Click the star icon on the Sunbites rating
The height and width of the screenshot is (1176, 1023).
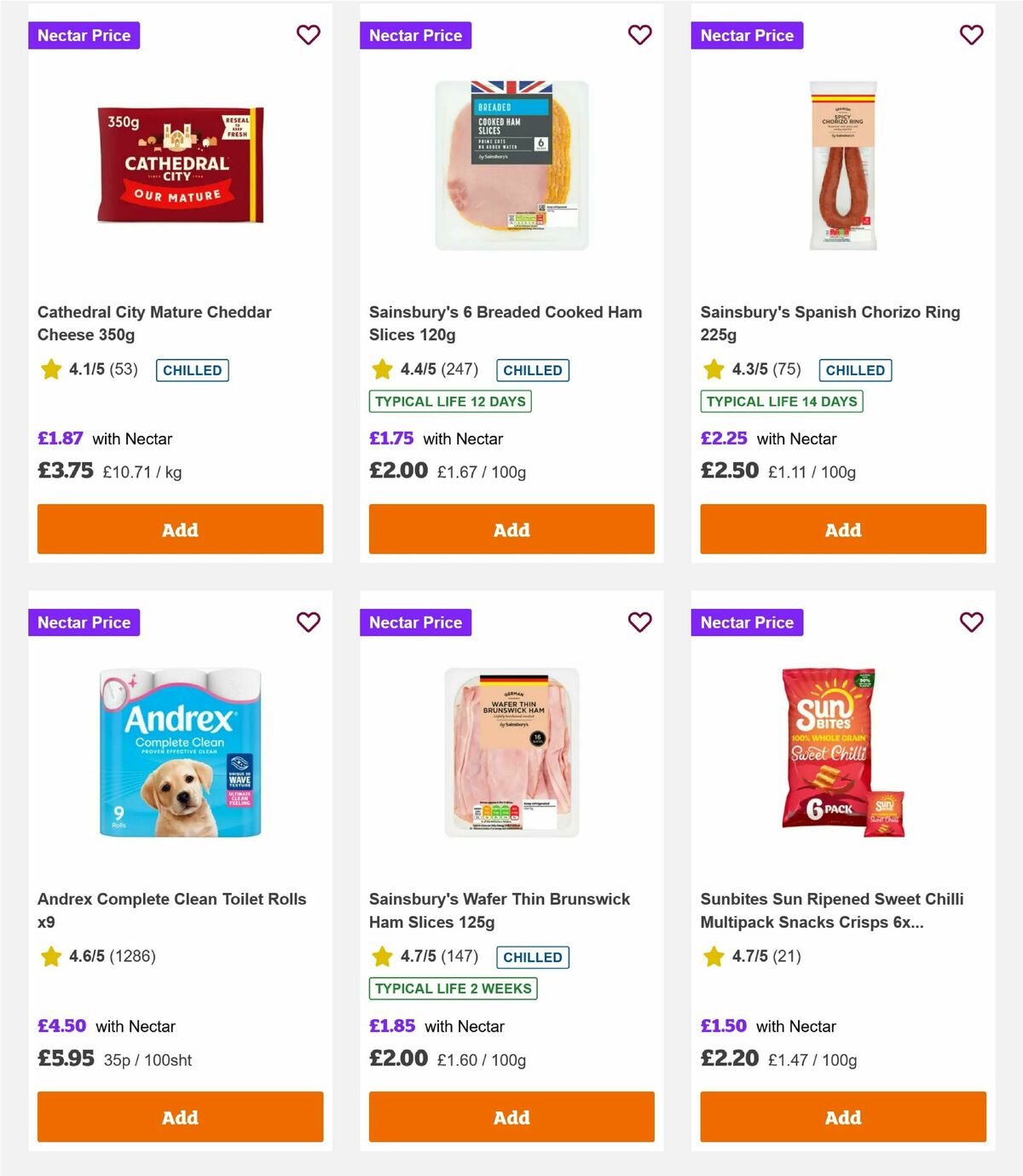pos(713,957)
